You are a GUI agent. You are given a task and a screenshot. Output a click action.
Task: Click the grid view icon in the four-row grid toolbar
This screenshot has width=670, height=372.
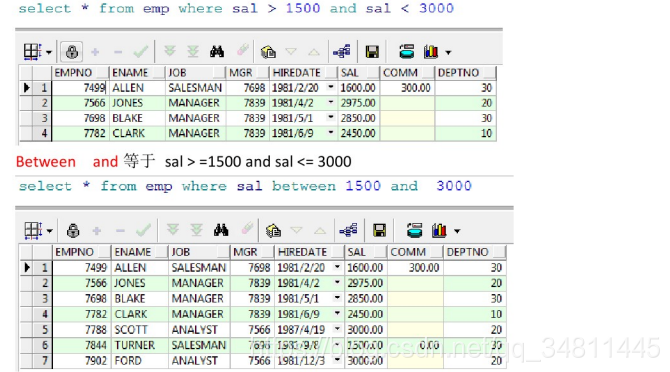point(32,52)
